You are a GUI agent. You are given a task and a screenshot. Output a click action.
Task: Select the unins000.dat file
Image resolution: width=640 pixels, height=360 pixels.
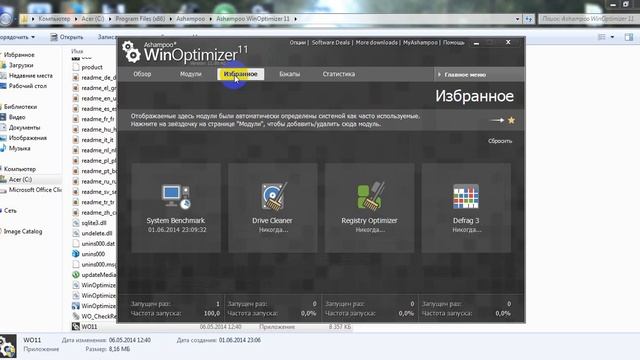98,244
